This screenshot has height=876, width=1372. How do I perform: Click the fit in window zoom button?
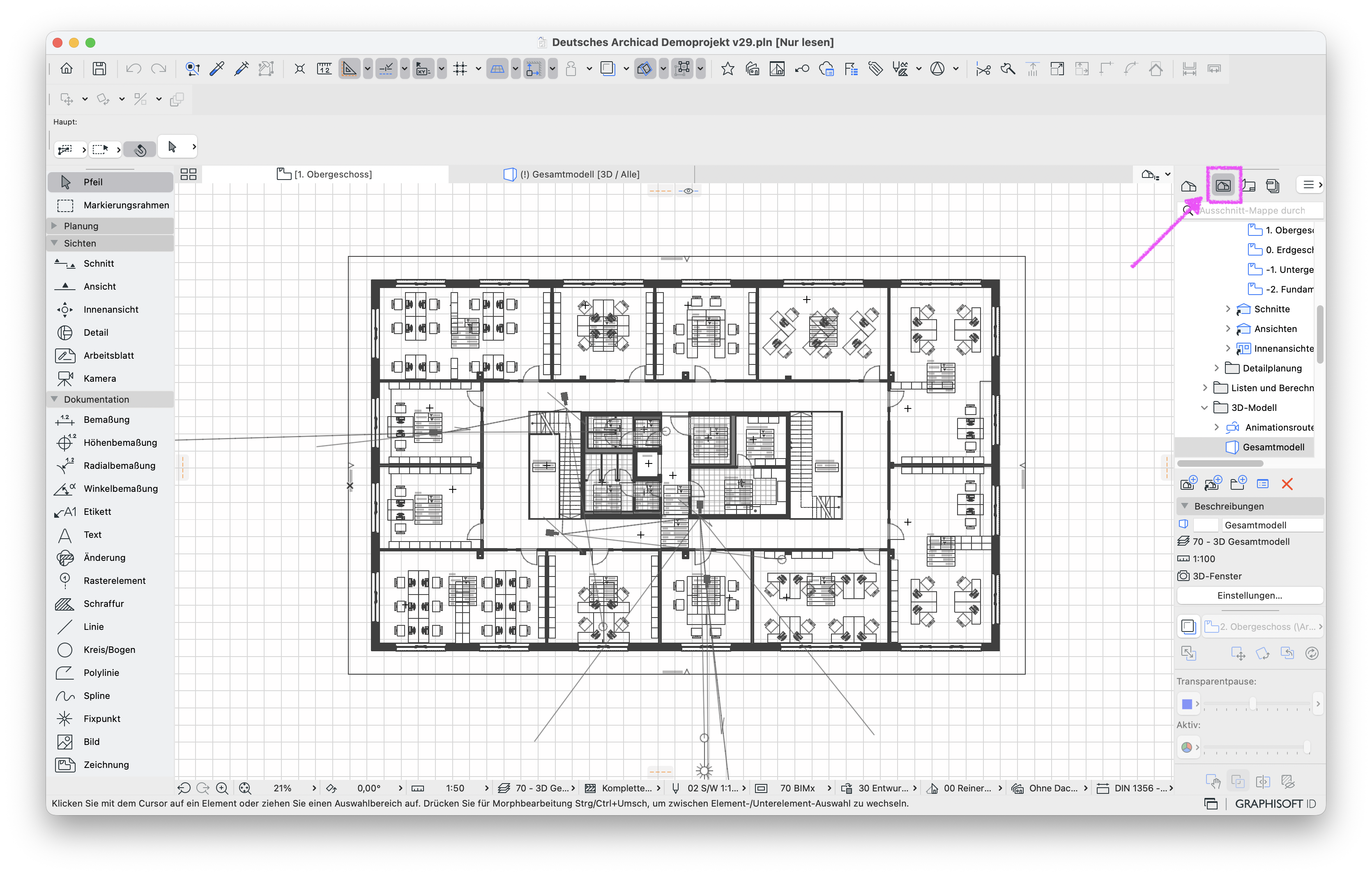pyautogui.click(x=245, y=788)
